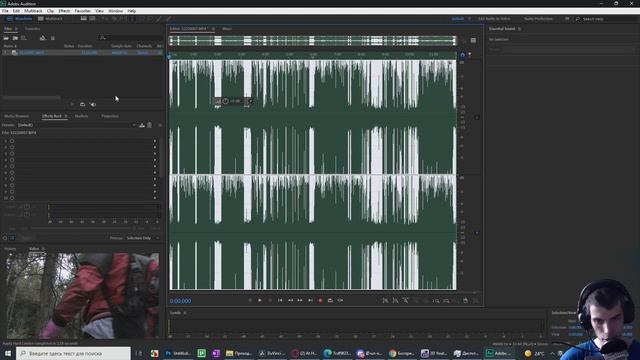Open the Effects menu
Viewport: 640px width, 360px height.
pyautogui.click(x=64, y=11)
